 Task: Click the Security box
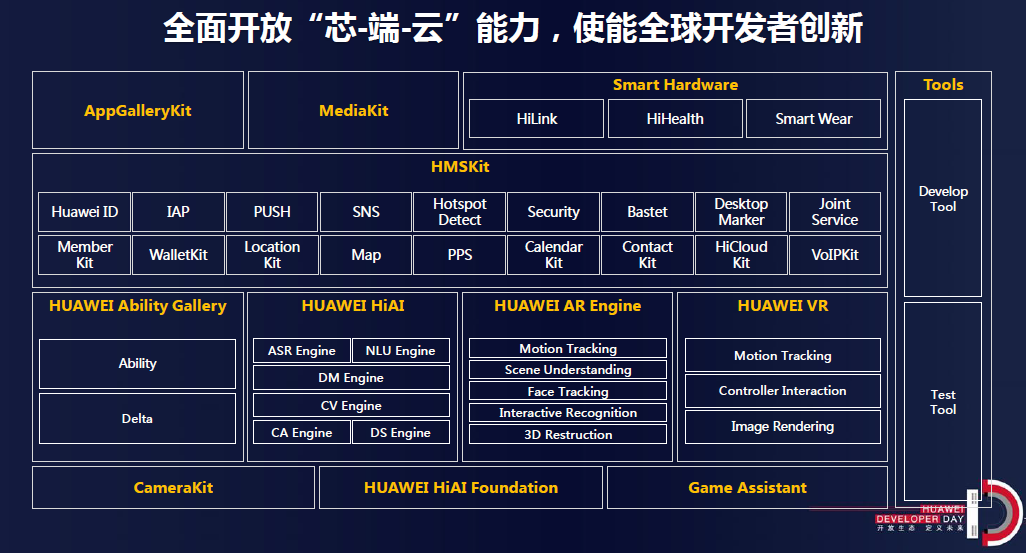(554, 211)
